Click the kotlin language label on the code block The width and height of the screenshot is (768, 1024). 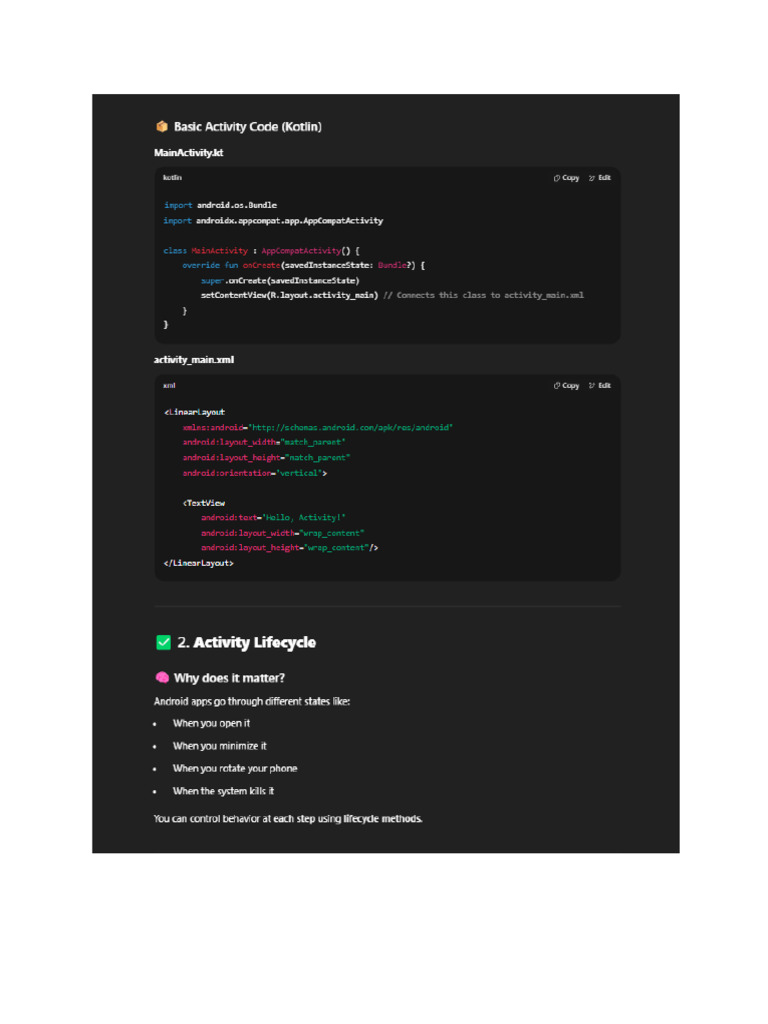(x=173, y=178)
